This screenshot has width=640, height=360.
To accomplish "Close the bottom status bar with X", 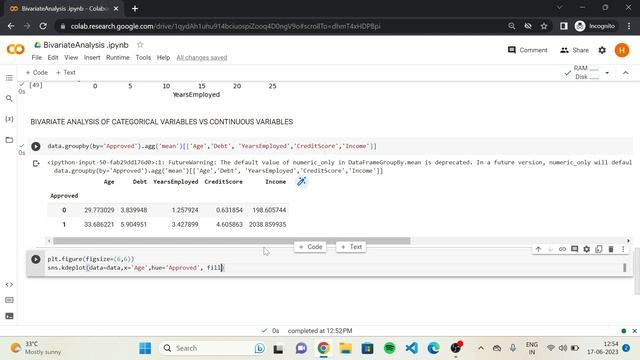I will pos(634,331).
